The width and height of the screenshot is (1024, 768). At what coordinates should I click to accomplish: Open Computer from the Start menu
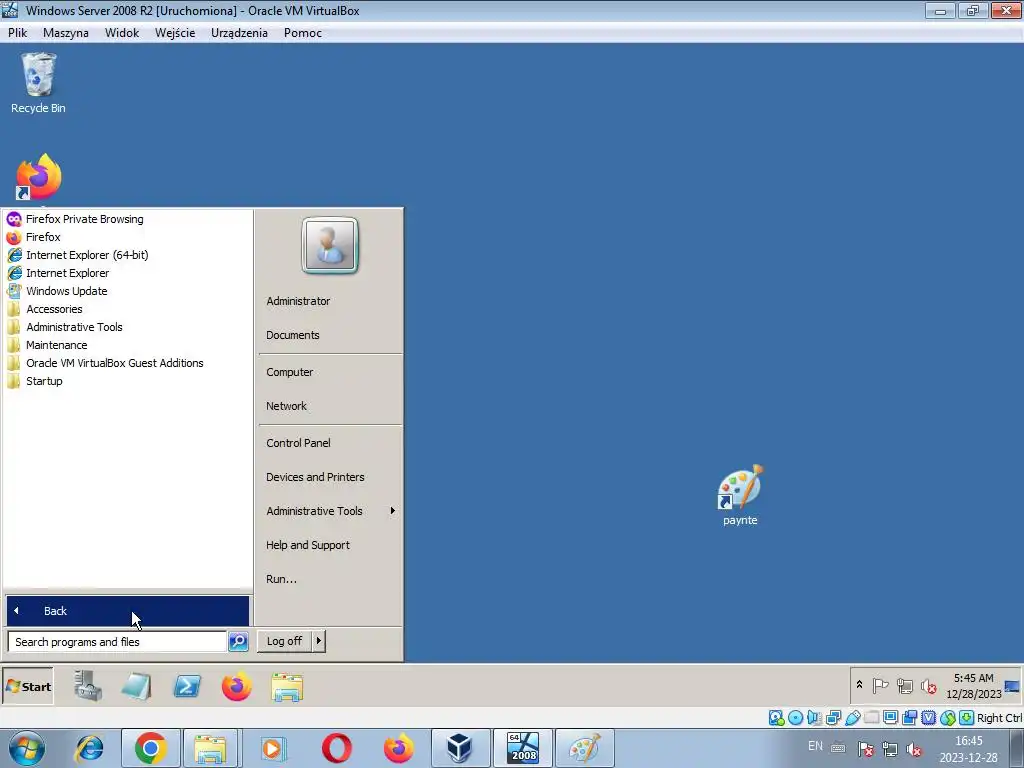coord(289,372)
